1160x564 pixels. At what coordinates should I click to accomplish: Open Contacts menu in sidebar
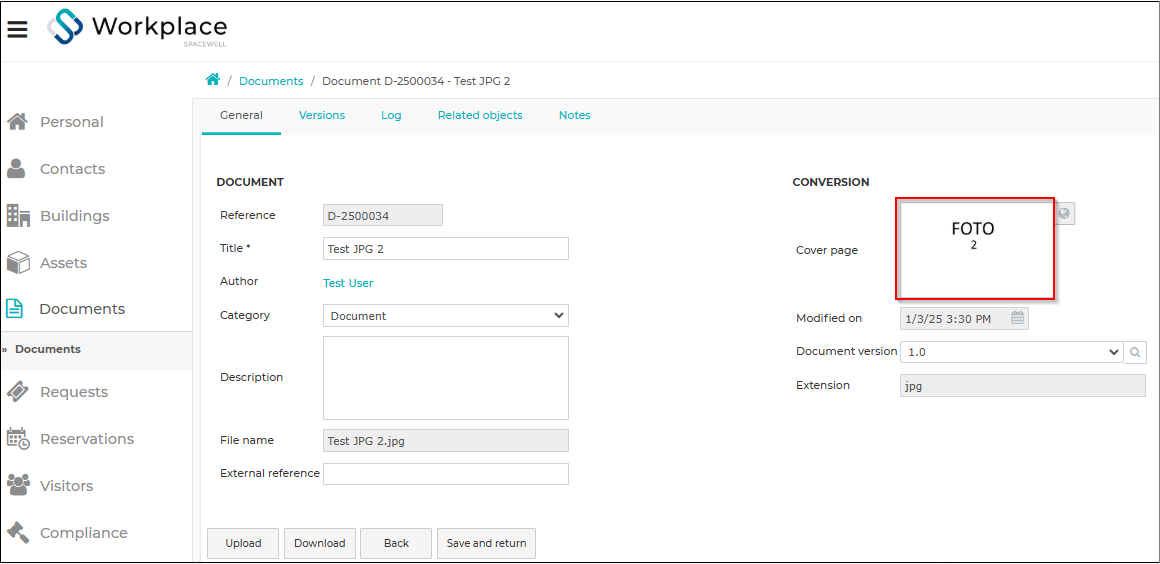click(72, 169)
